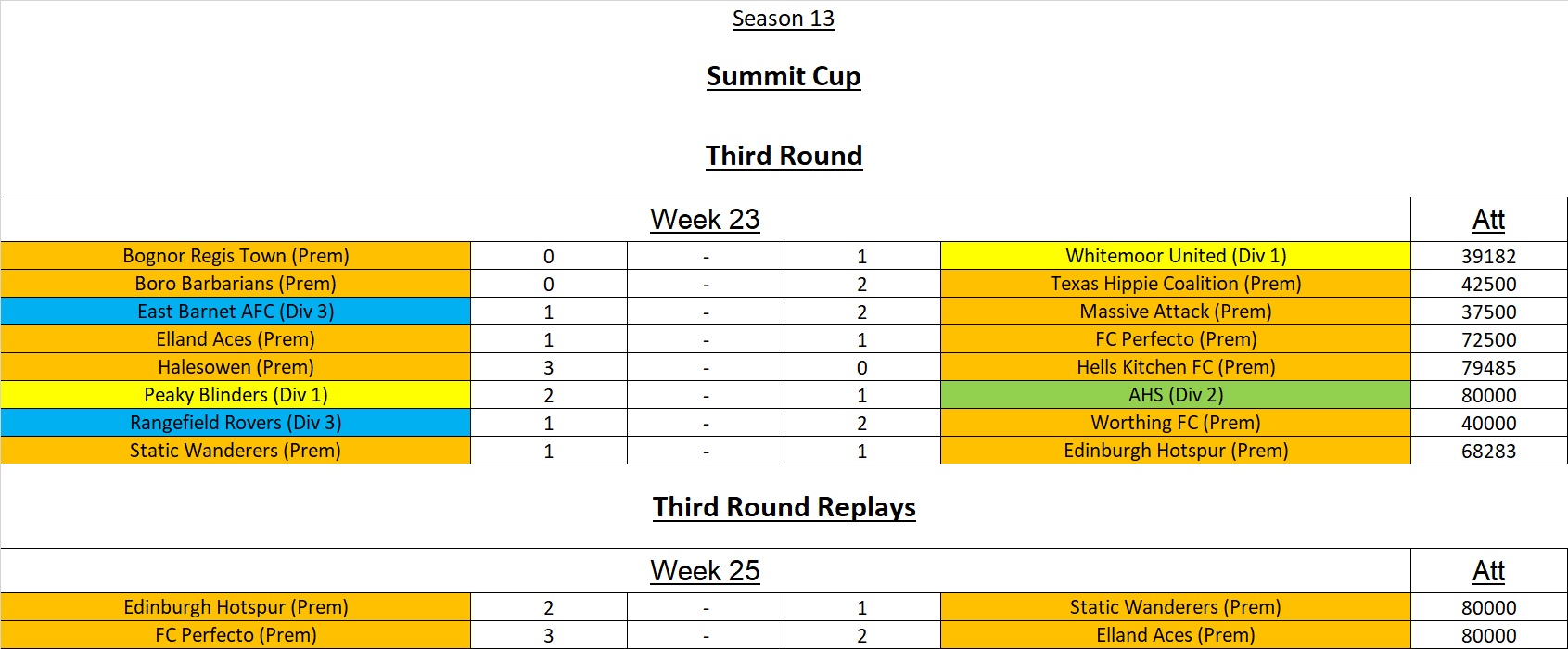Select the Worthing FC (Prem) cell
This screenshot has width=1568, height=649.
click(1175, 423)
